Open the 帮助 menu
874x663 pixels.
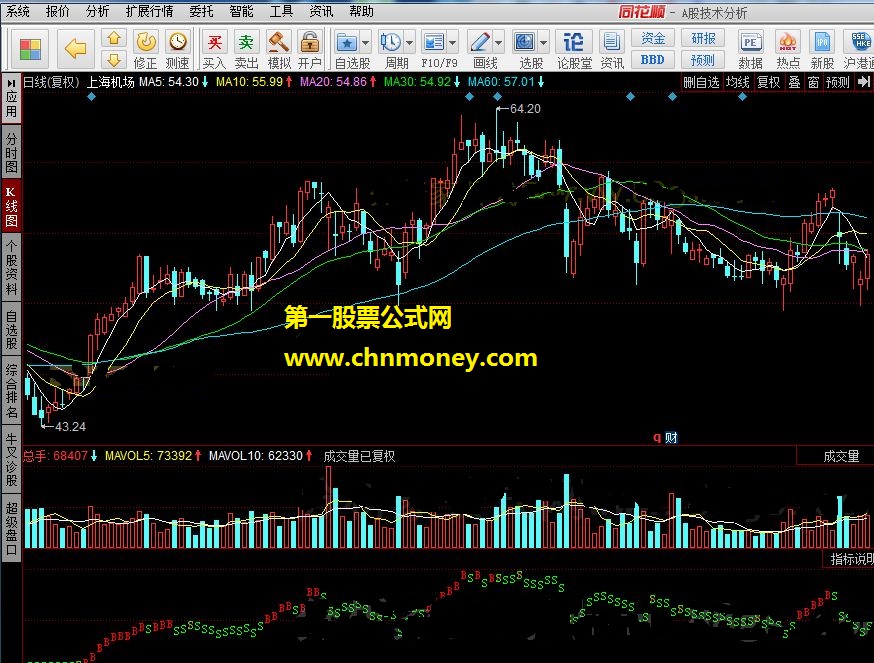pyautogui.click(x=362, y=11)
